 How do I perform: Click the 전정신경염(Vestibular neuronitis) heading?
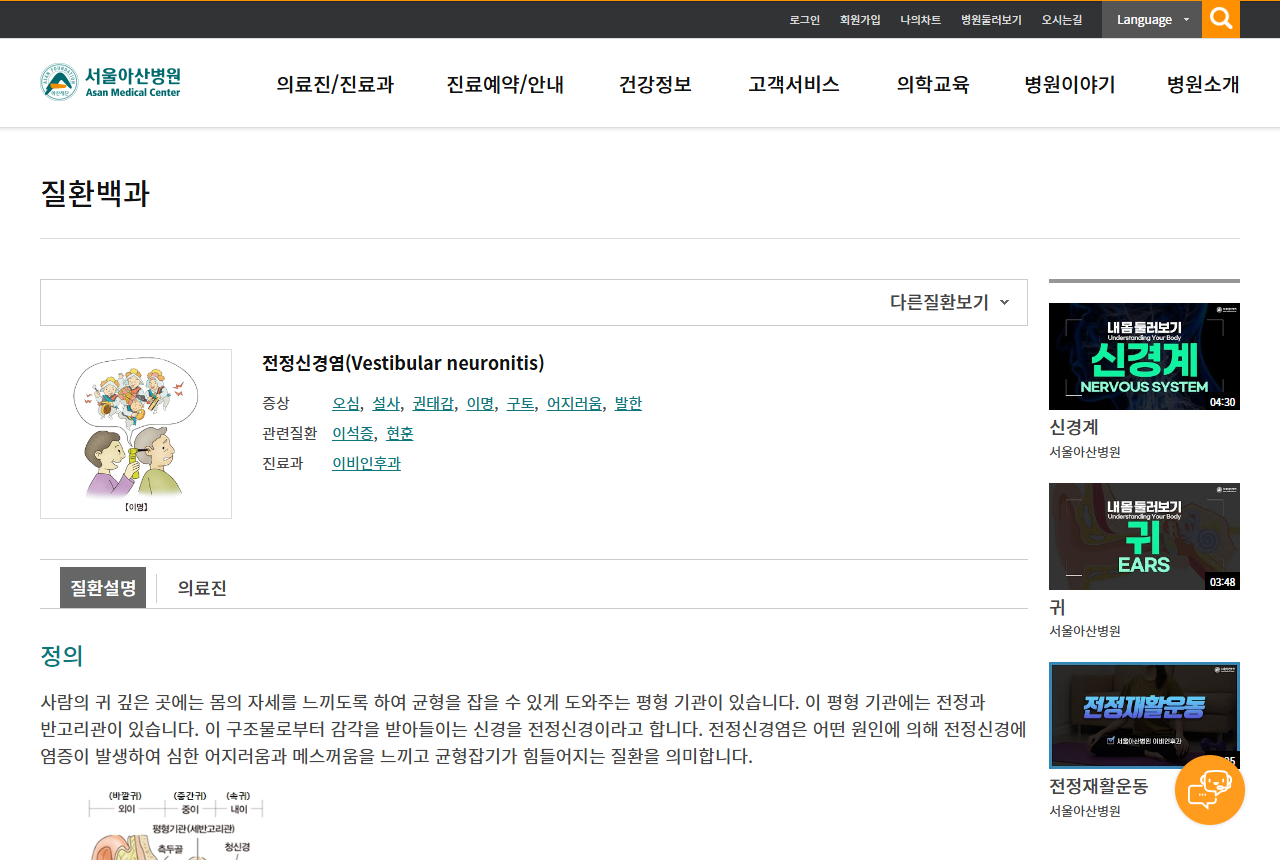[x=403, y=363]
